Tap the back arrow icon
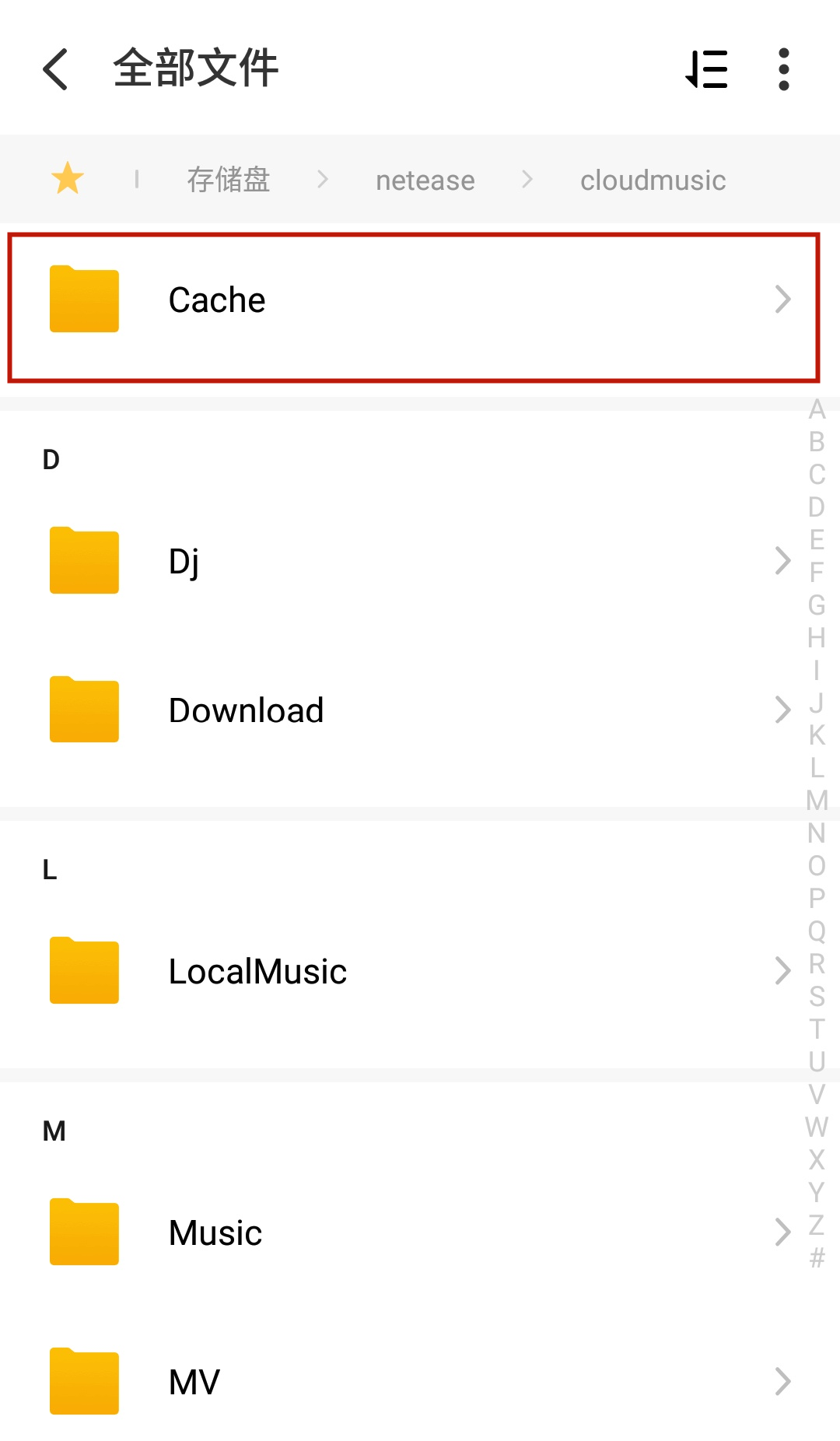This screenshot has height=1441, width=840. pos(56,69)
